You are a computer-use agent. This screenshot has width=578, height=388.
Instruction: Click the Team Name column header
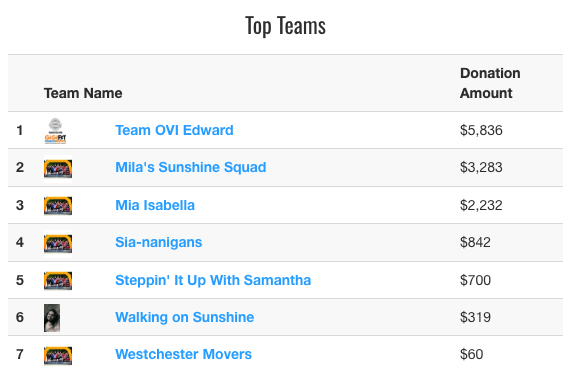click(83, 93)
